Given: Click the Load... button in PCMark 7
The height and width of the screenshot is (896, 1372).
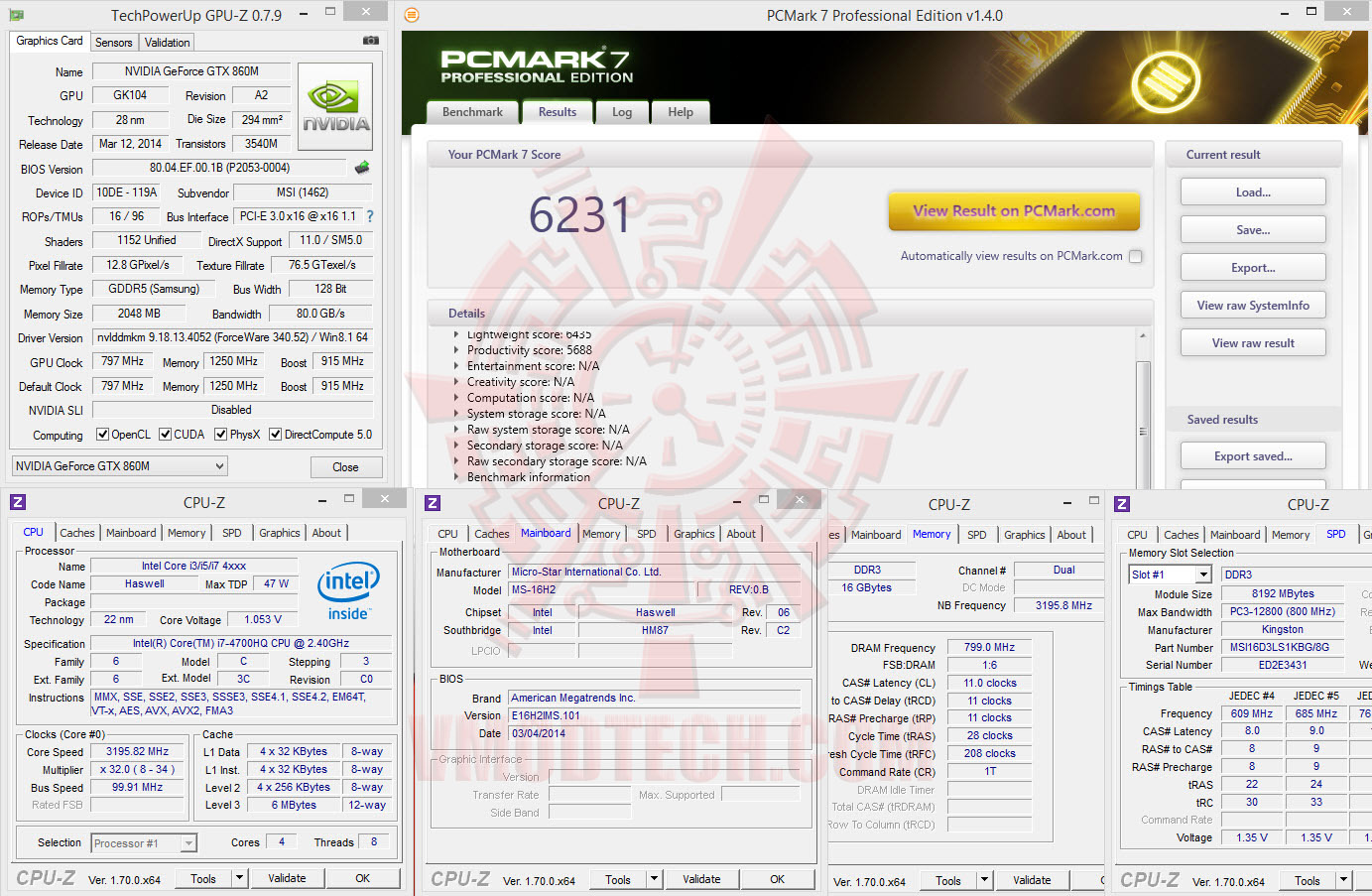Looking at the screenshot, I should point(1253,192).
